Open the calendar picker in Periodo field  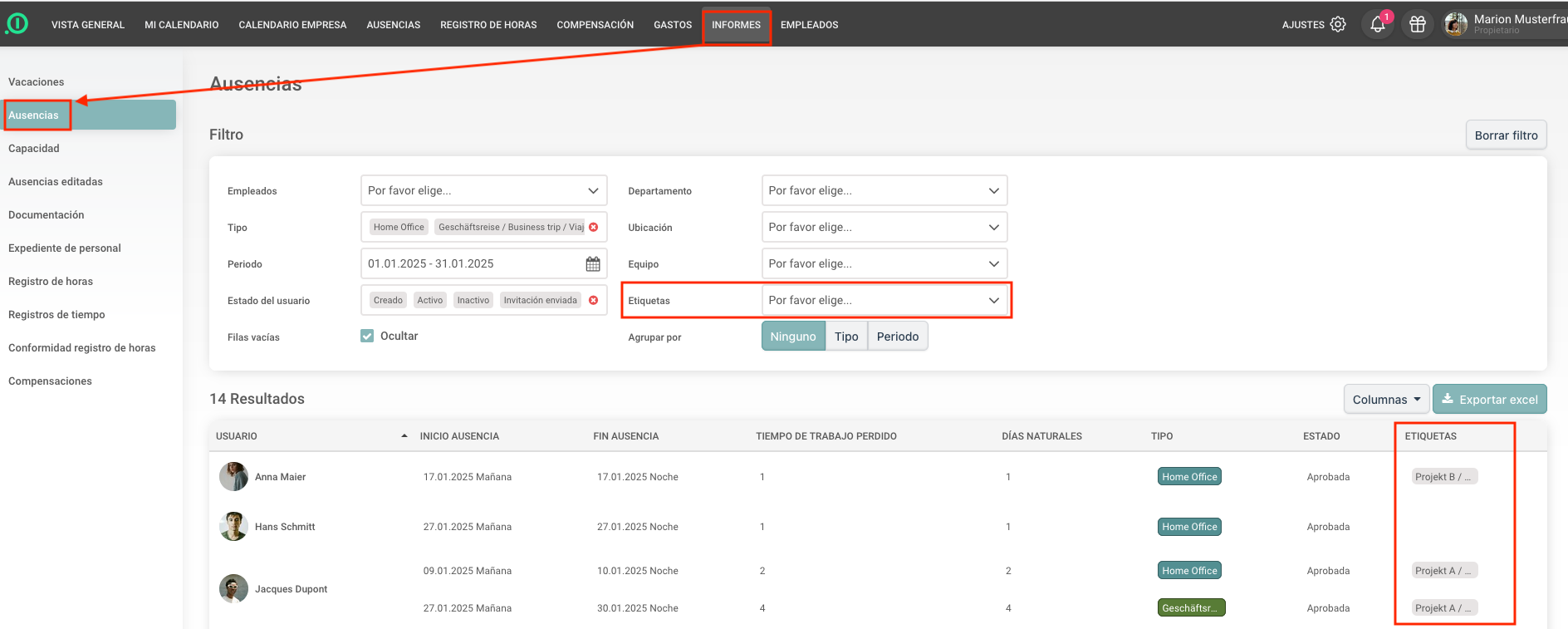click(x=593, y=264)
